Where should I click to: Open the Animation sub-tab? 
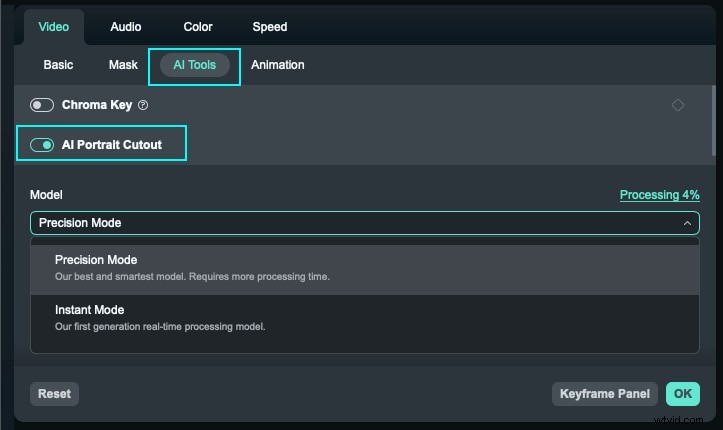pyautogui.click(x=278, y=65)
